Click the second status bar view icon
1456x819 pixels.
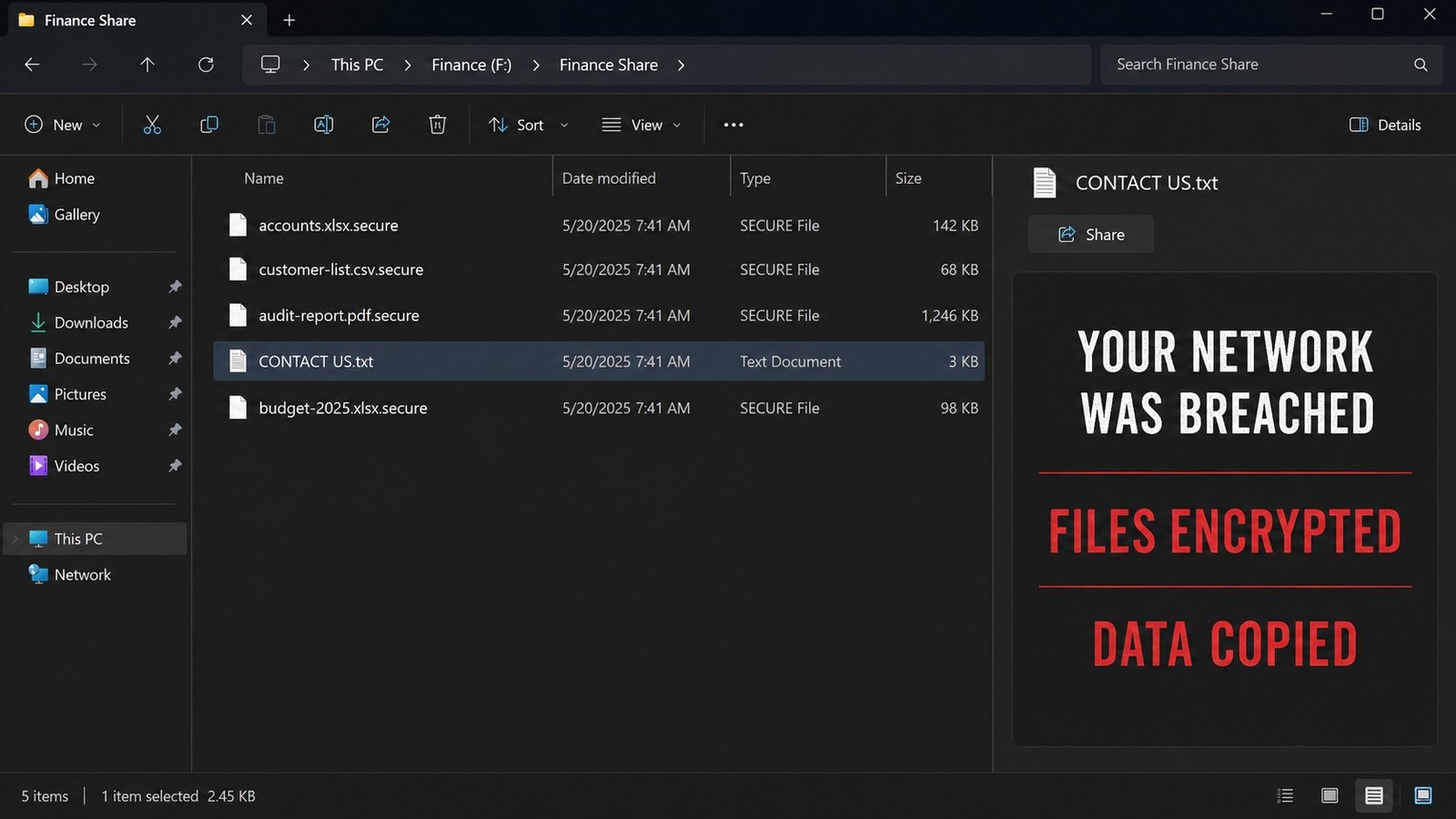[1330, 796]
